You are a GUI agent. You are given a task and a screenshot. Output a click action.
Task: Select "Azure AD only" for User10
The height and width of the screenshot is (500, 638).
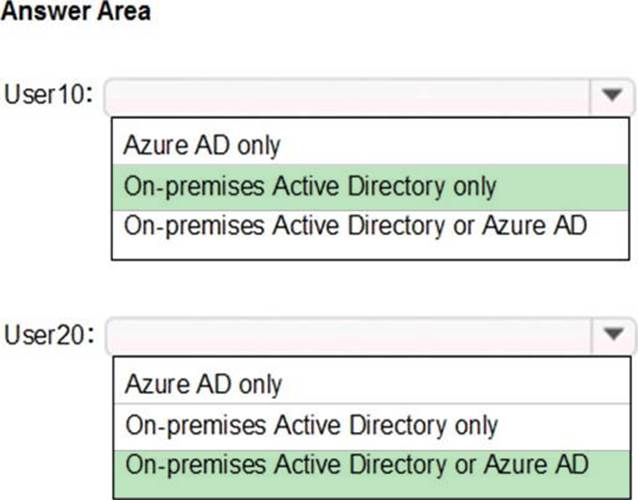pos(202,145)
